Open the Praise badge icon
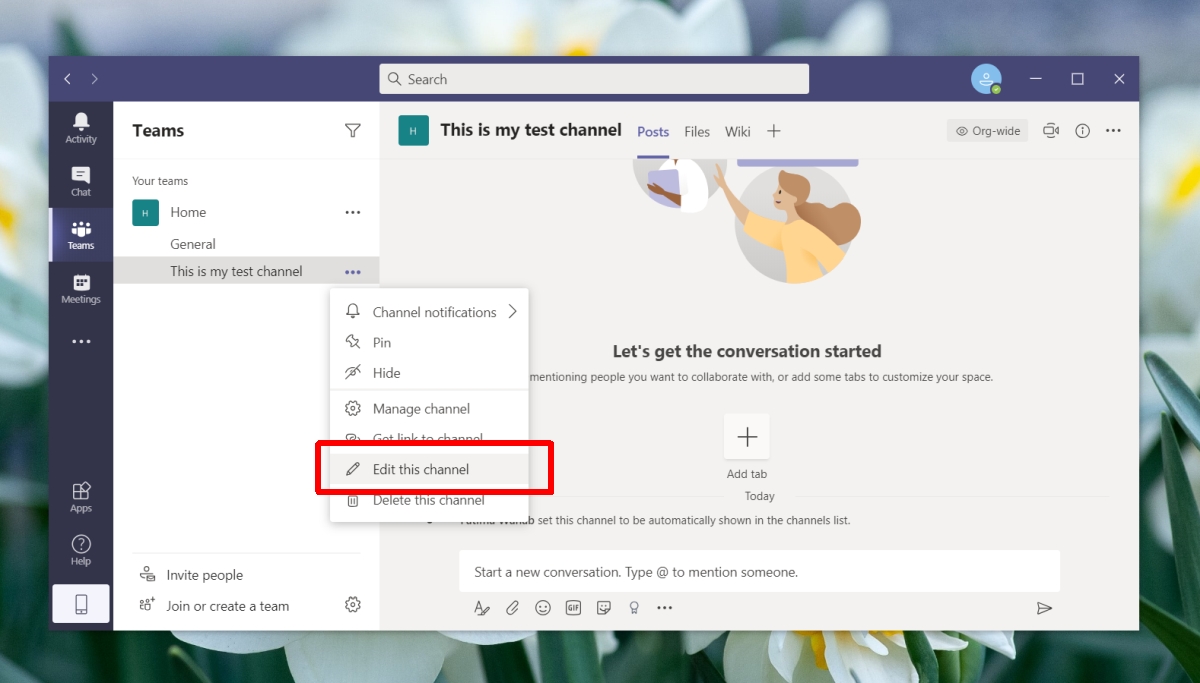This screenshot has width=1200, height=683. 634,608
